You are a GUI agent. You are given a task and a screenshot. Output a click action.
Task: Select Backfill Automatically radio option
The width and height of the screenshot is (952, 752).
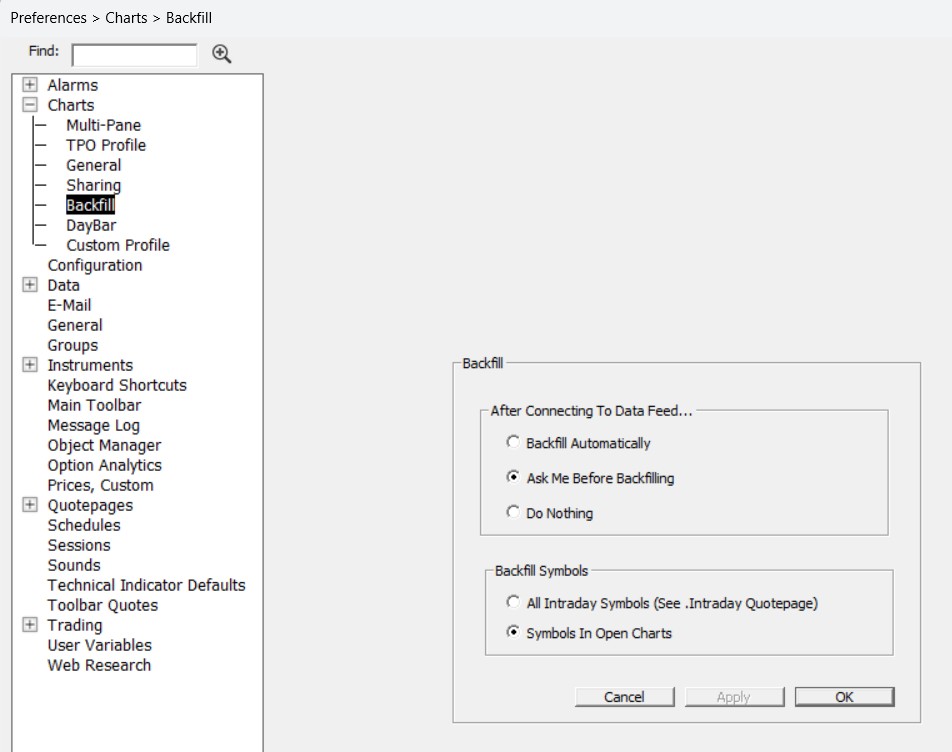[514, 442]
